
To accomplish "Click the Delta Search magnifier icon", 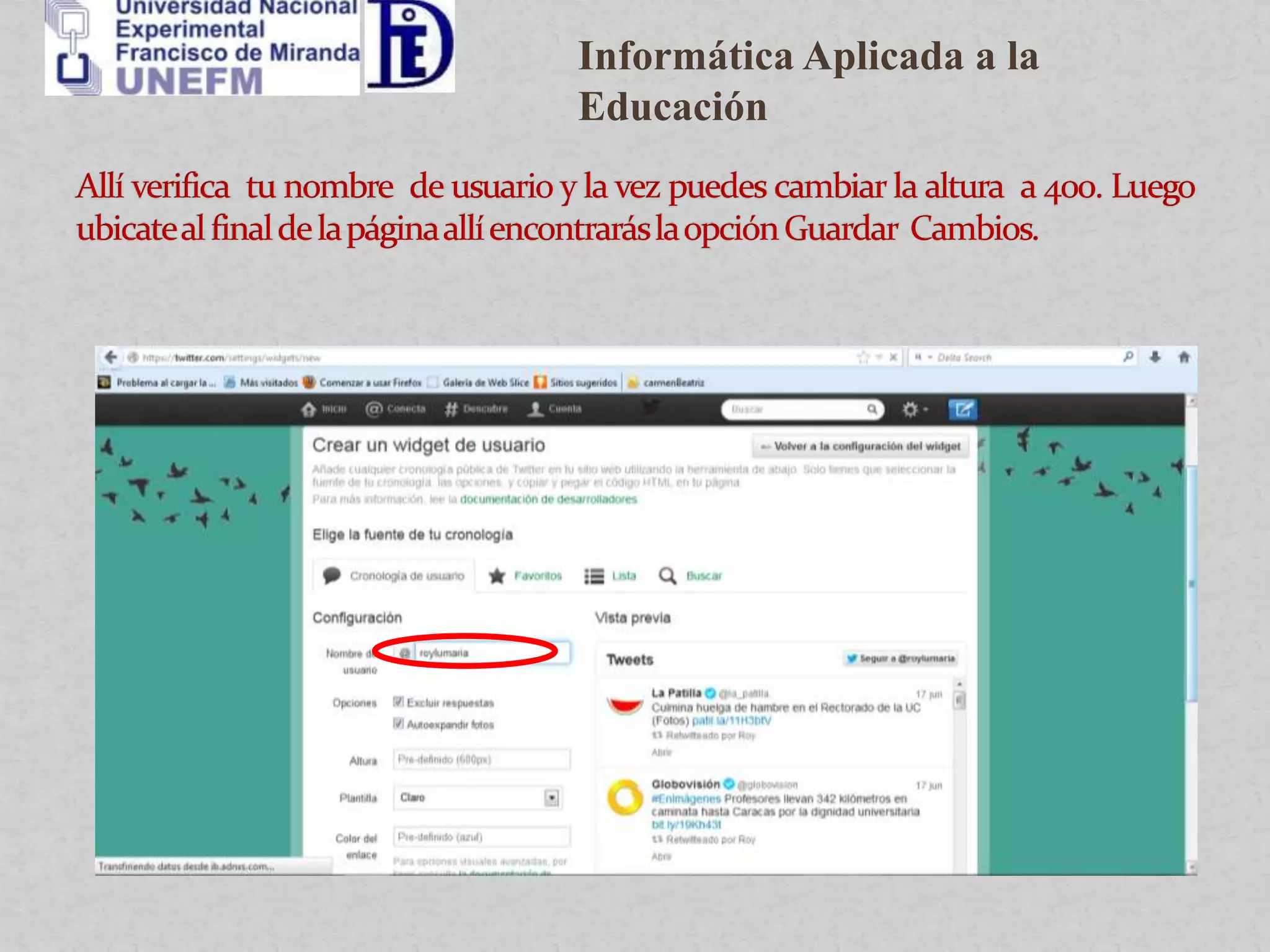I will pos(1127,356).
